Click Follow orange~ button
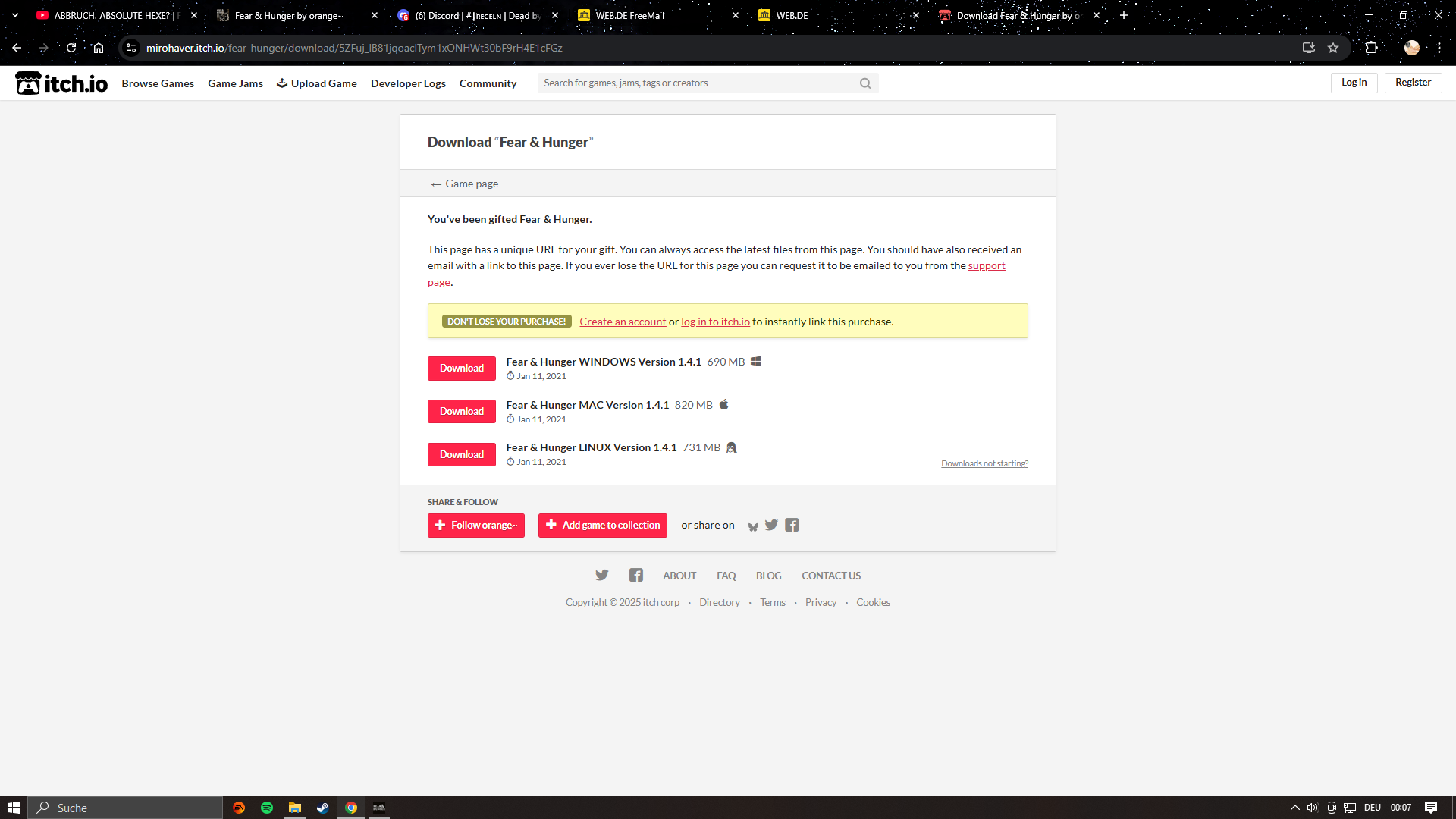Screen dimensions: 1456x819 click(476, 526)
